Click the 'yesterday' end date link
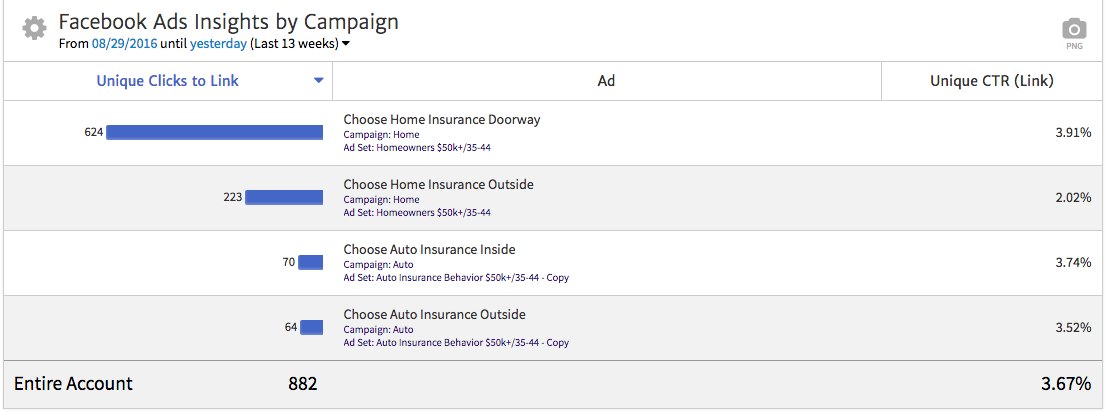The width and height of the screenshot is (1105, 412). pos(218,44)
